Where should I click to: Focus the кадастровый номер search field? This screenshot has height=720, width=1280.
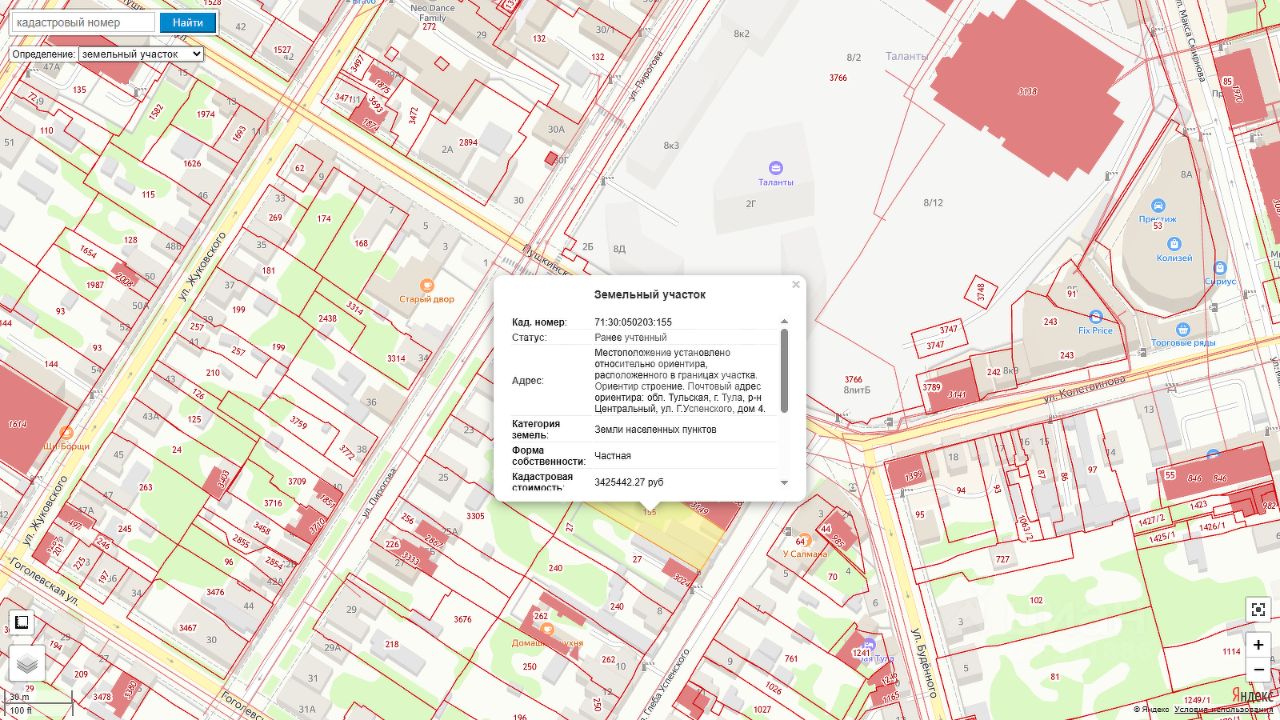(82, 23)
